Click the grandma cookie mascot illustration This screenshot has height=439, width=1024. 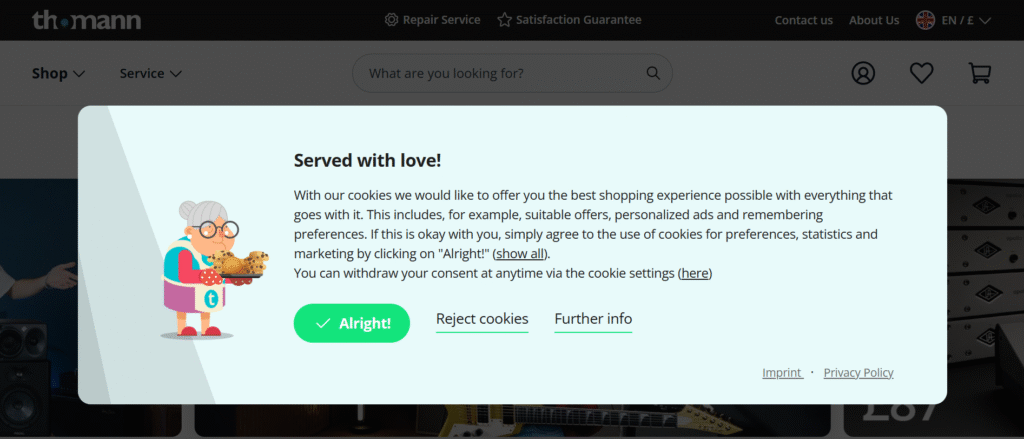[210, 268]
